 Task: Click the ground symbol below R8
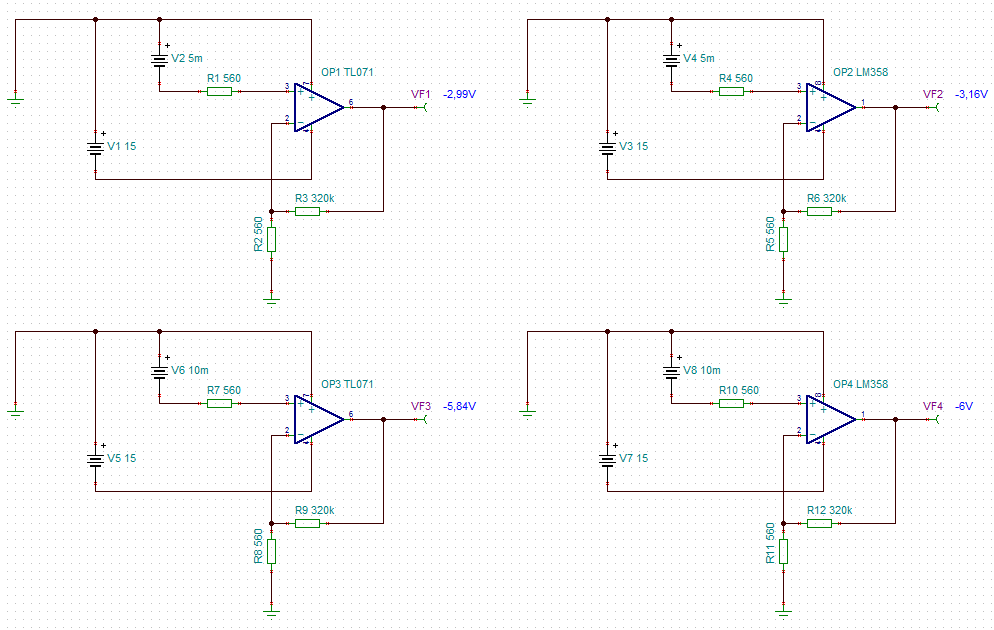[271, 613]
